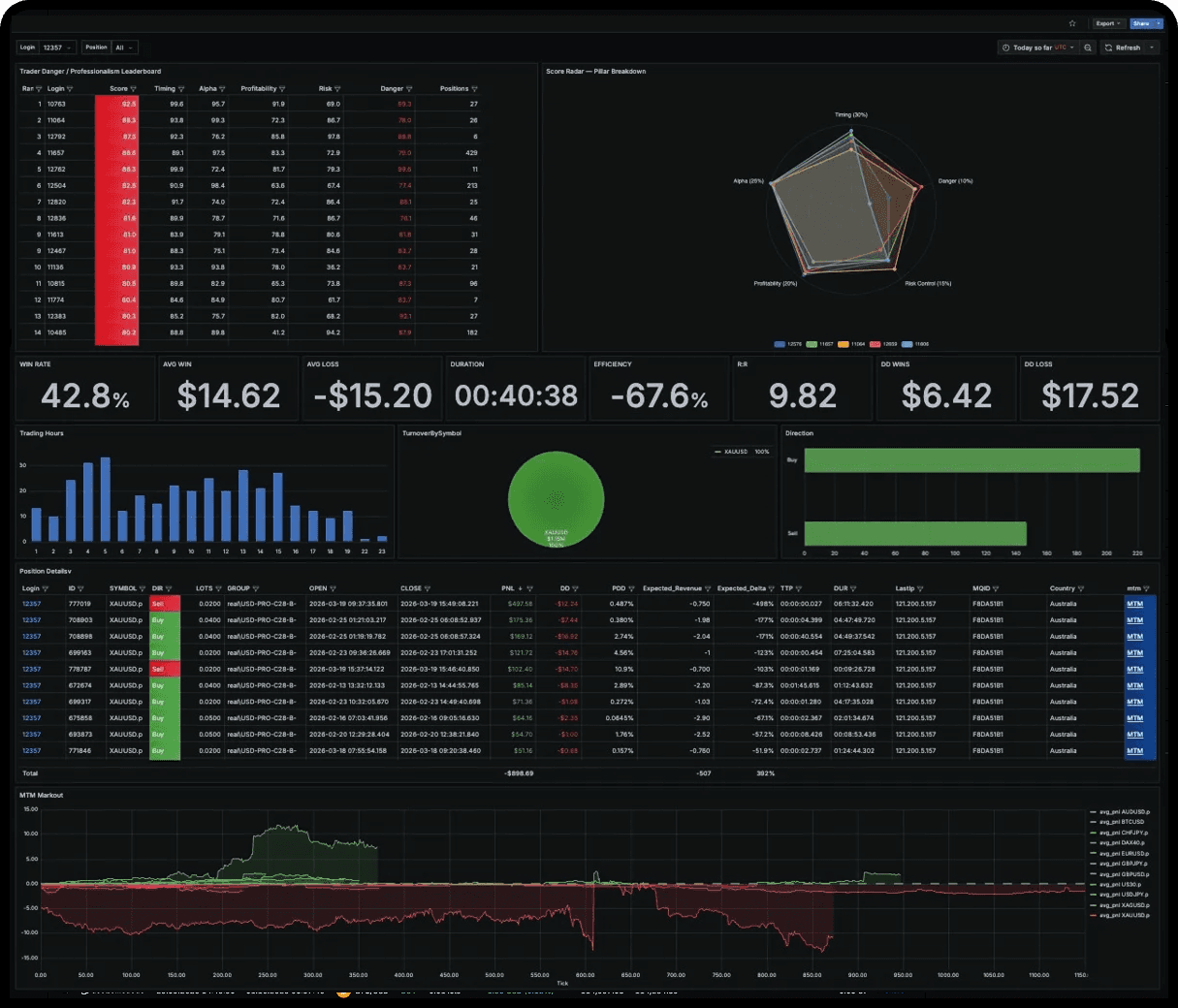Zoom out time range using the magnifier icon
The image size is (1178, 1008).
click(1088, 47)
